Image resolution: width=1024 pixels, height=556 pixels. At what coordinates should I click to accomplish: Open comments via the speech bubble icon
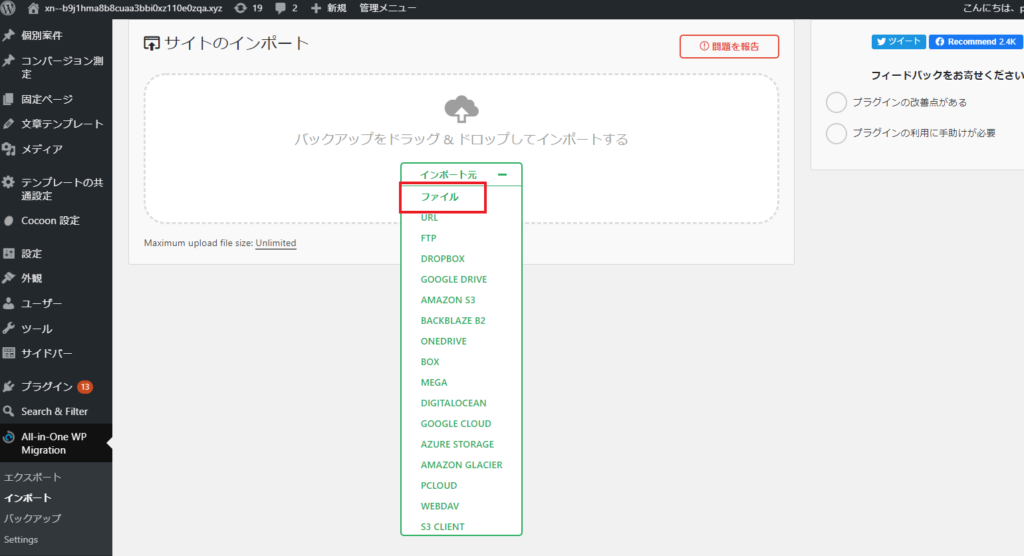[x=280, y=8]
